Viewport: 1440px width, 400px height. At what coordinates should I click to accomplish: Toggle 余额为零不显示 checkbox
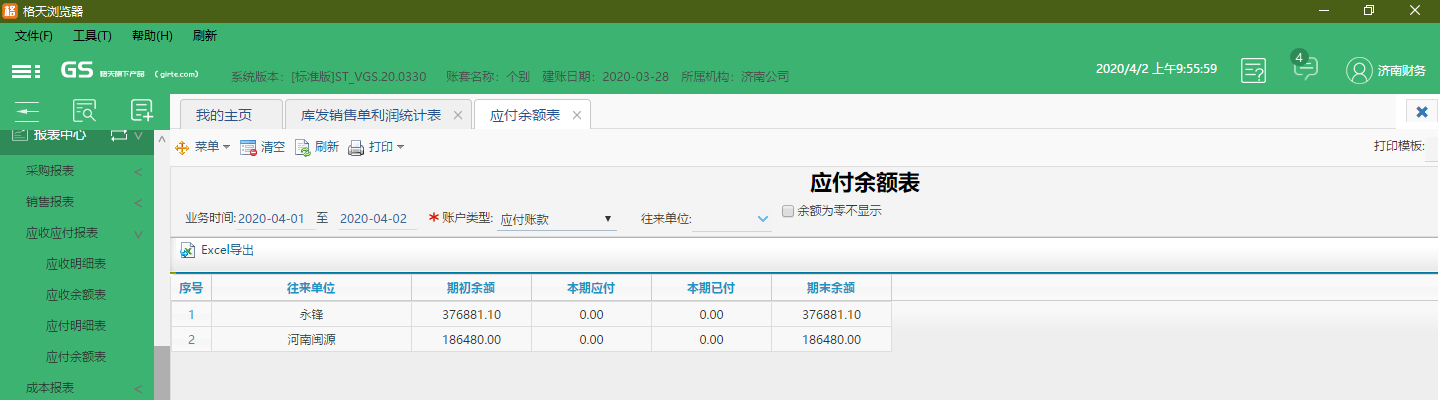point(788,211)
